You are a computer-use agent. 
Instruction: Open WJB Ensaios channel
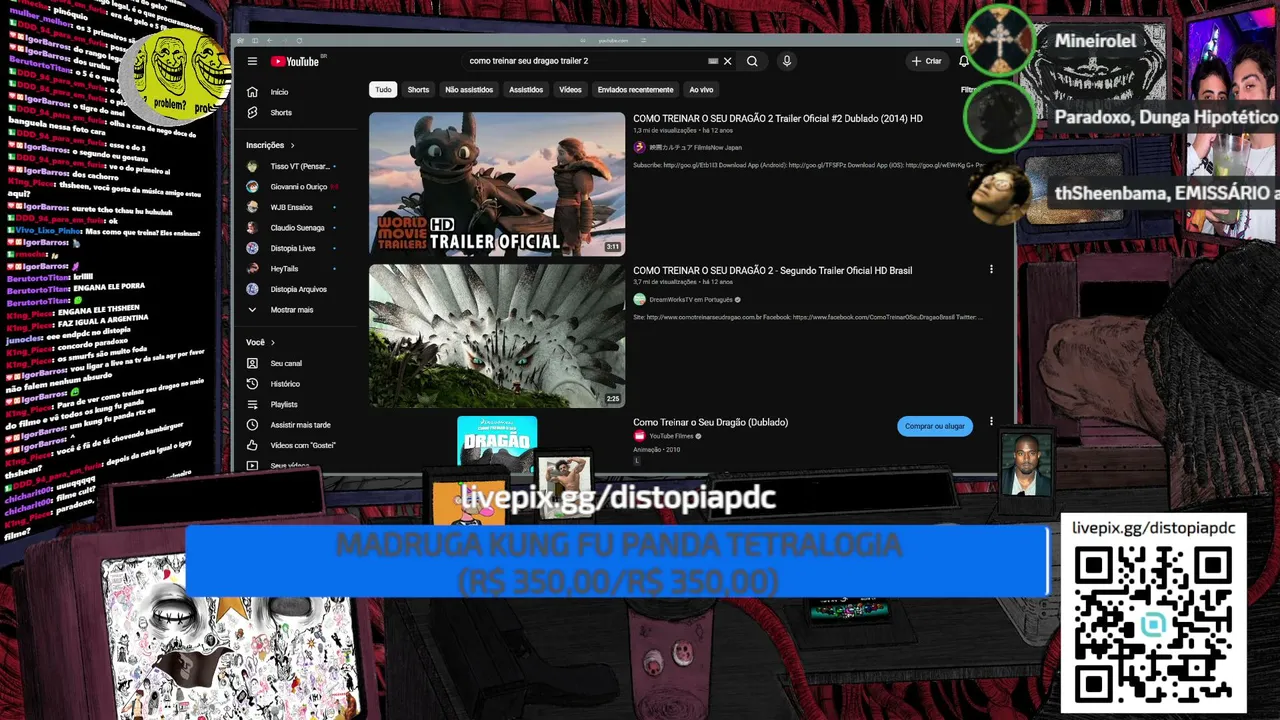[x=290, y=207]
